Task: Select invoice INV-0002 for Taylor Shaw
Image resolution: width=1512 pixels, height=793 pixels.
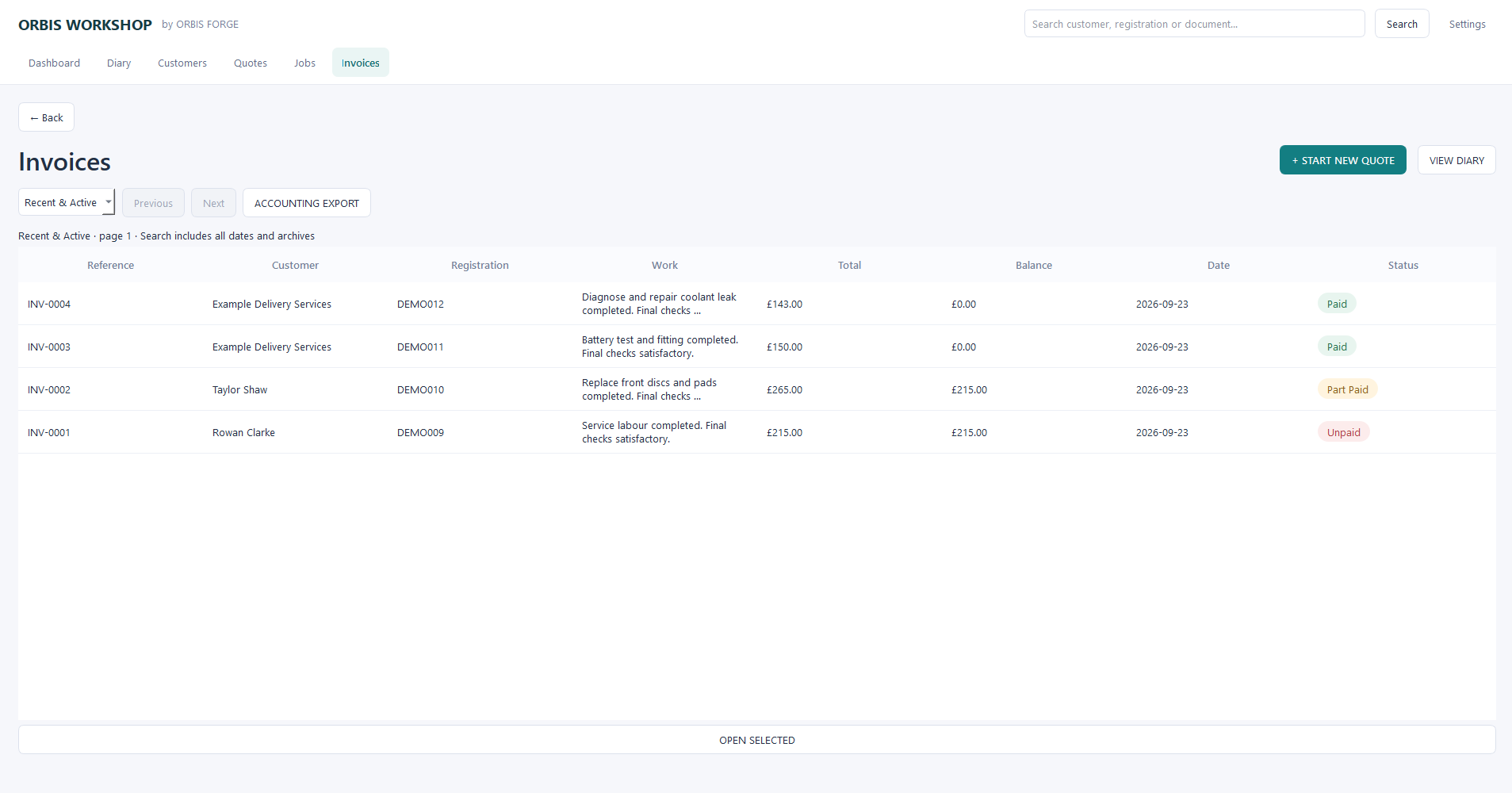Action: [x=757, y=389]
